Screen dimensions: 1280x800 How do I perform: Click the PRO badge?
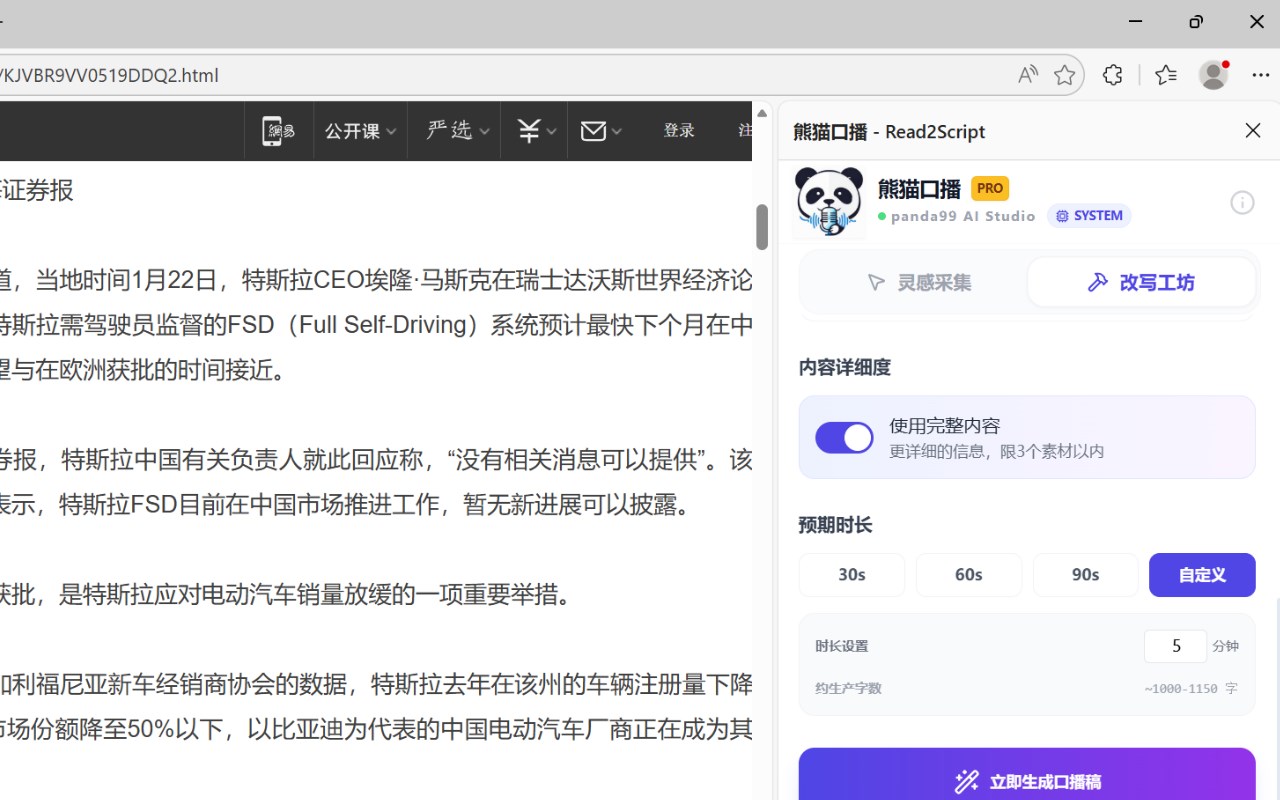(x=990, y=188)
